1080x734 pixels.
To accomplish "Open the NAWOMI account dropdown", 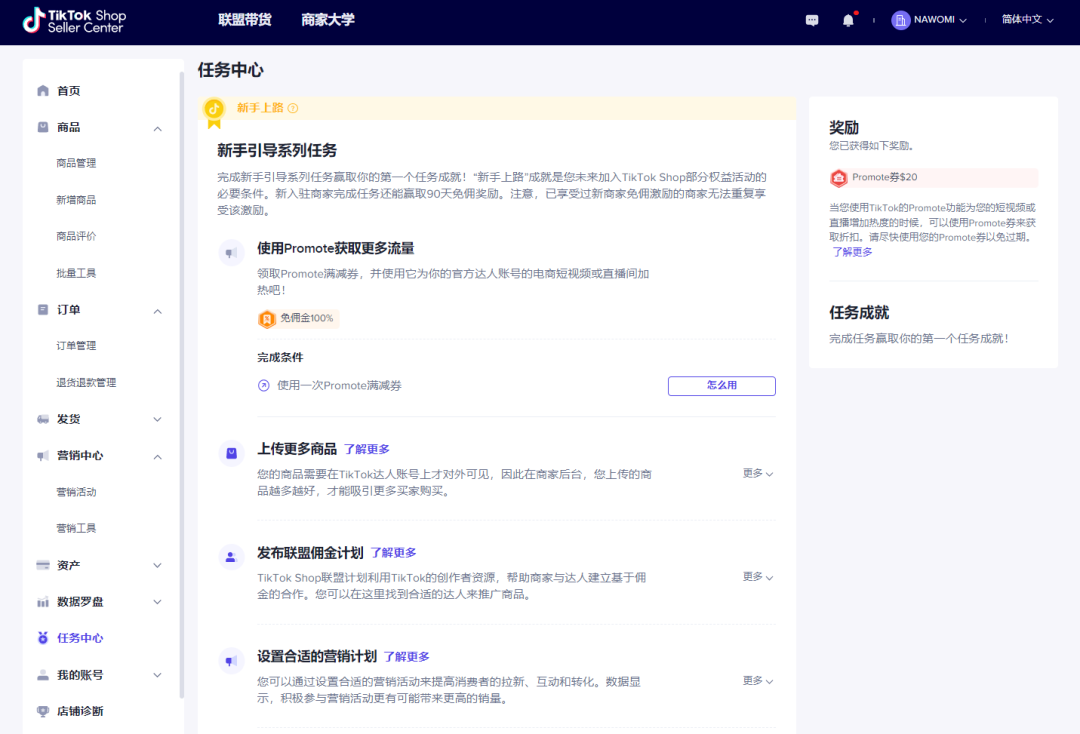I will pos(929,20).
